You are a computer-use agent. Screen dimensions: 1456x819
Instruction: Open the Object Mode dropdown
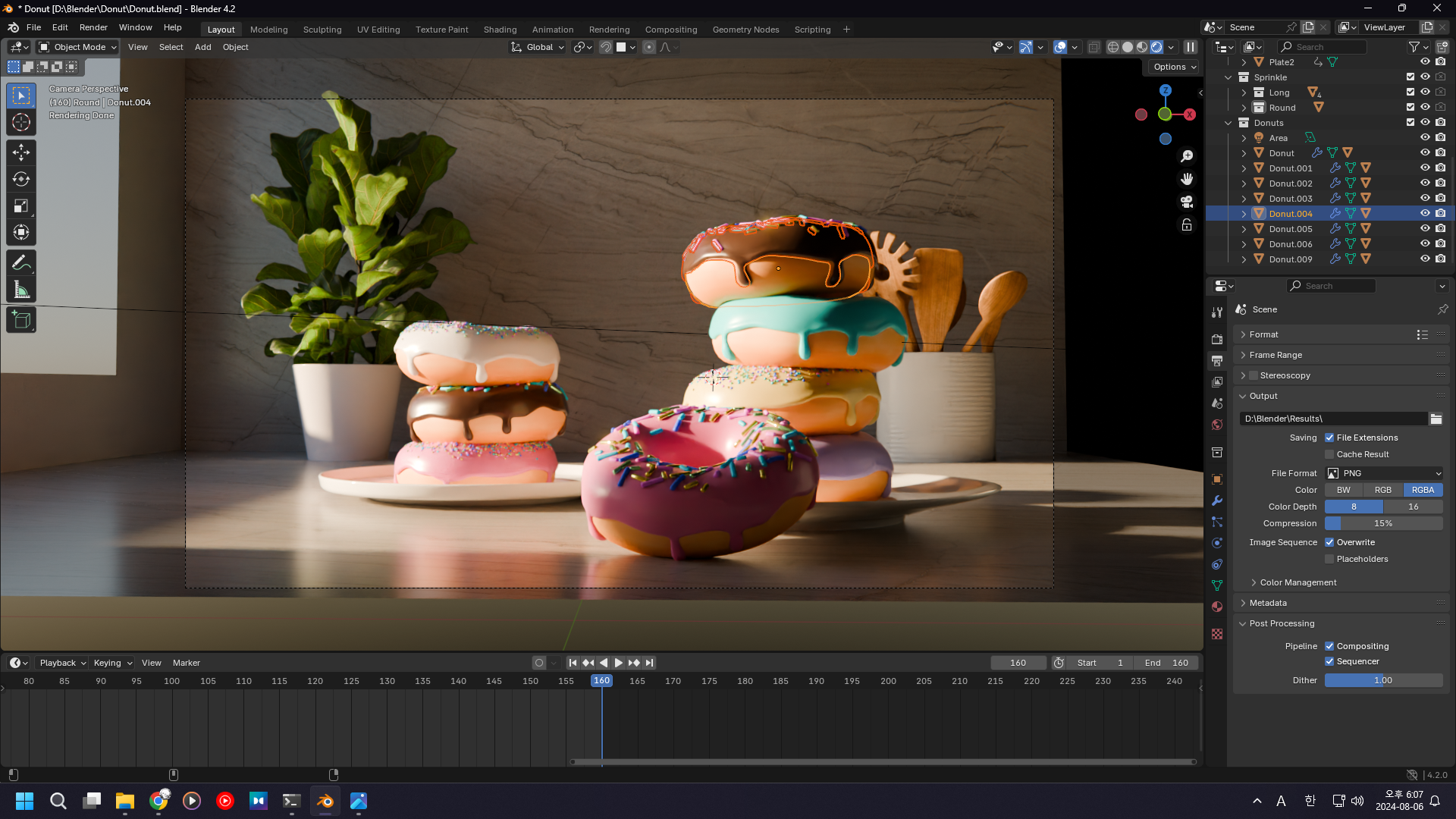pyautogui.click(x=78, y=47)
